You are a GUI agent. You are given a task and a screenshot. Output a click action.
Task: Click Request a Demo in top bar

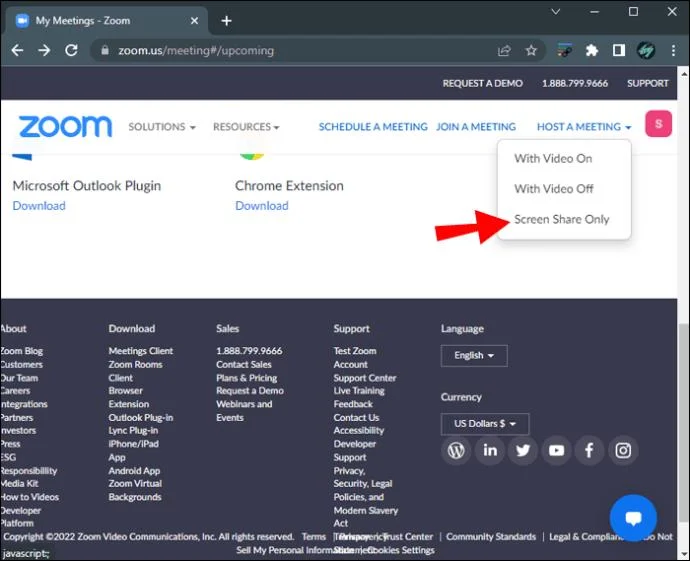tap(482, 83)
